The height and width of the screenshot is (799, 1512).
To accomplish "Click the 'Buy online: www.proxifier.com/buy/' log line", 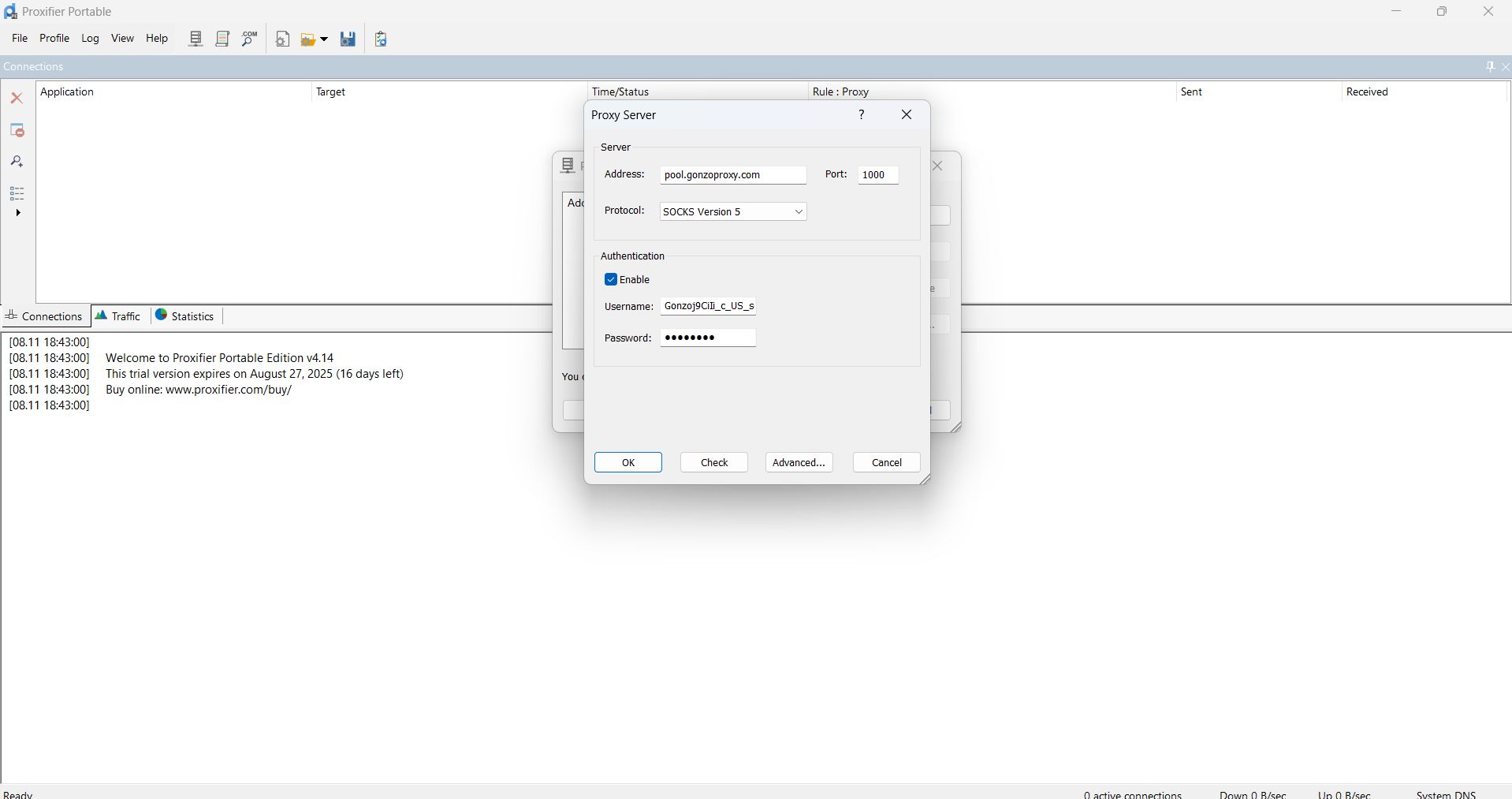I will click(x=199, y=390).
